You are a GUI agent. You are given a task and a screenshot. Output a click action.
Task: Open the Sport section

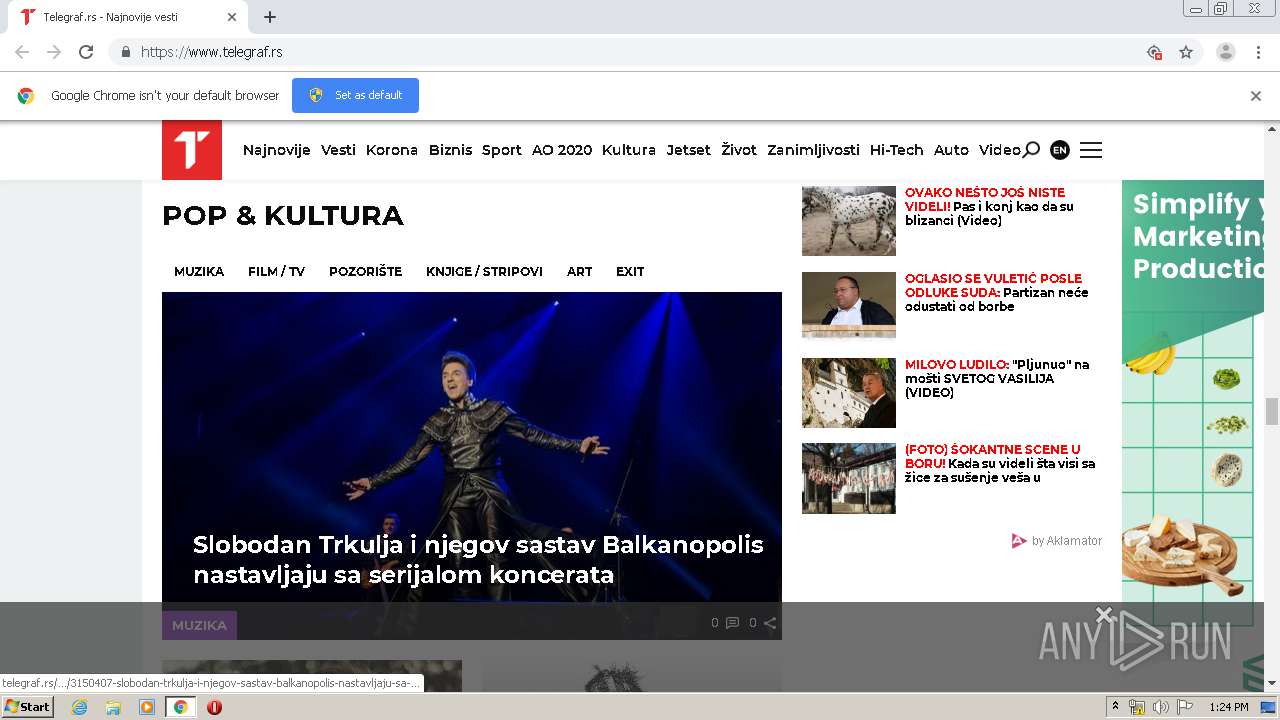point(502,150)
